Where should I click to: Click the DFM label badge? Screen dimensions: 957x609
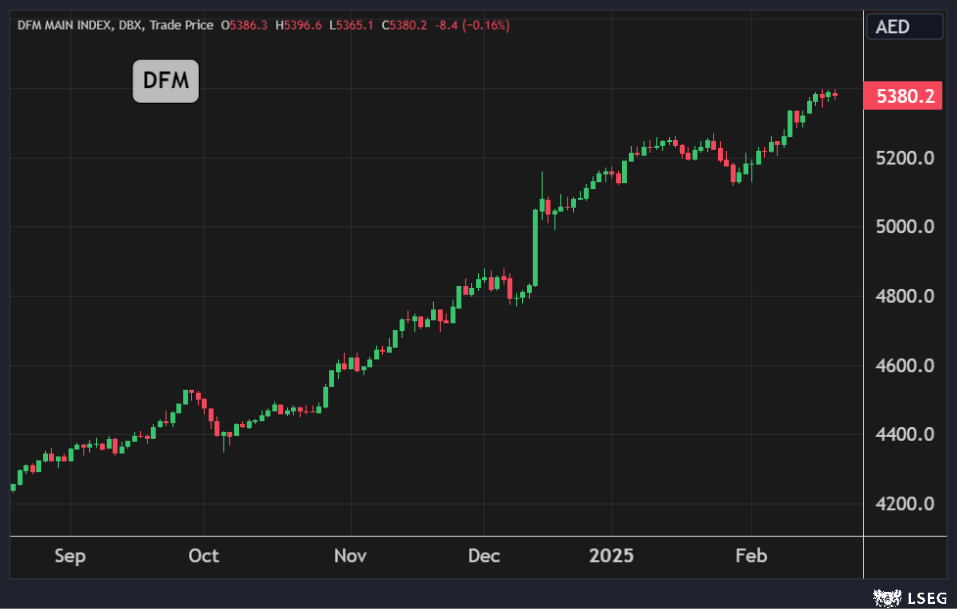[166, 81]
